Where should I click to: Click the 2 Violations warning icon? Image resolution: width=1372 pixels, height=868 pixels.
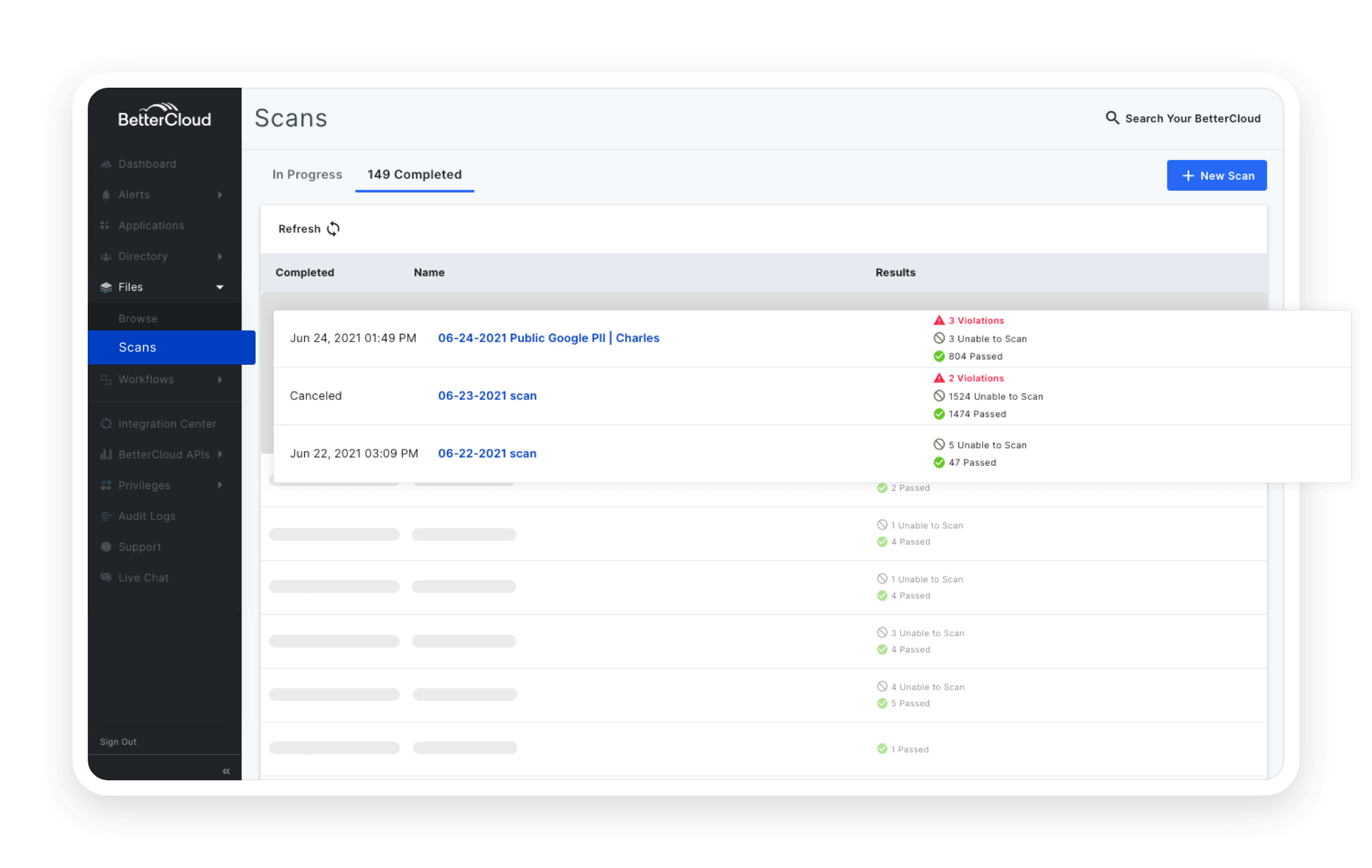(939, 378)
